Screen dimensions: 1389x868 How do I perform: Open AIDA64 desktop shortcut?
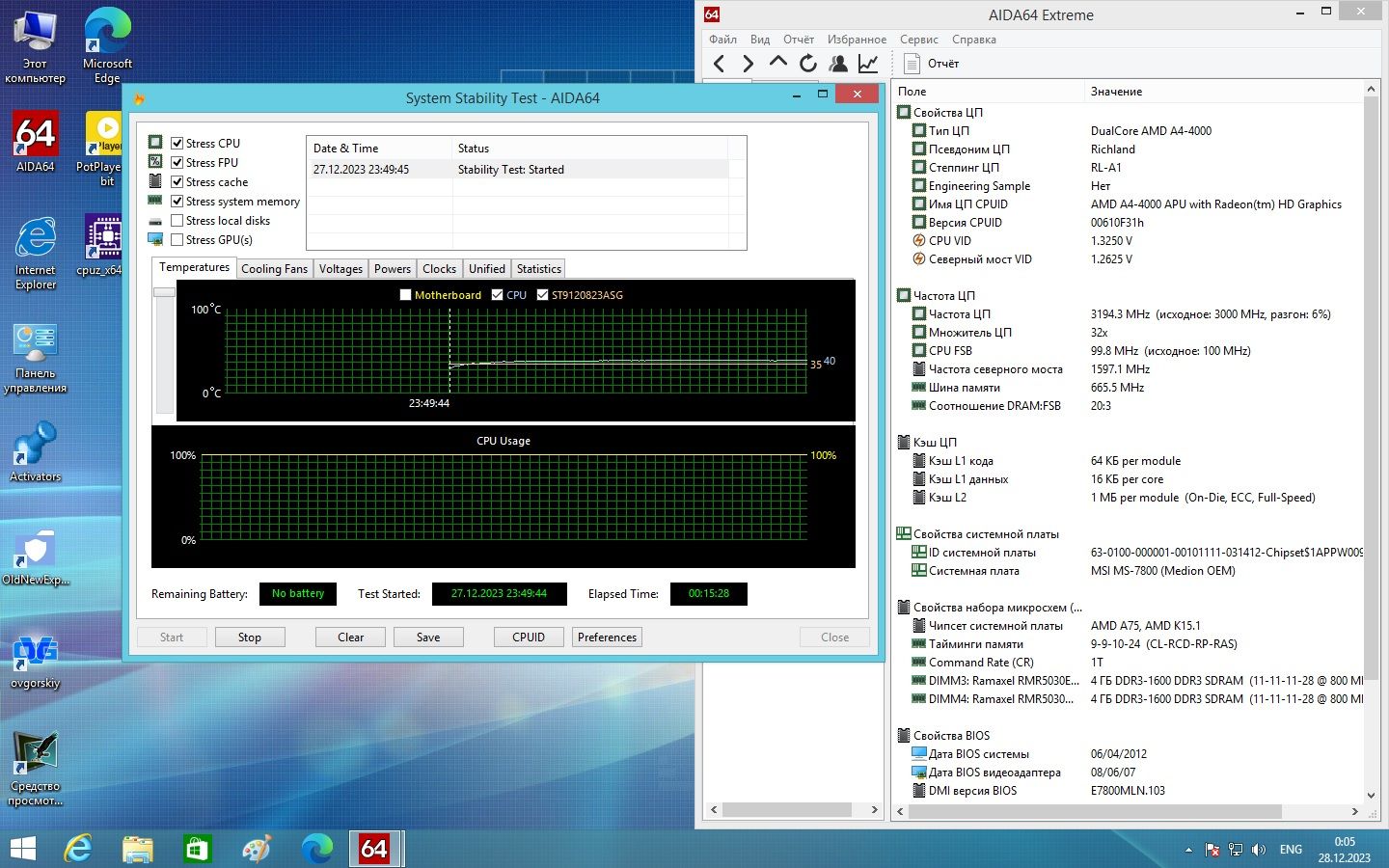[x=36, y=142]
